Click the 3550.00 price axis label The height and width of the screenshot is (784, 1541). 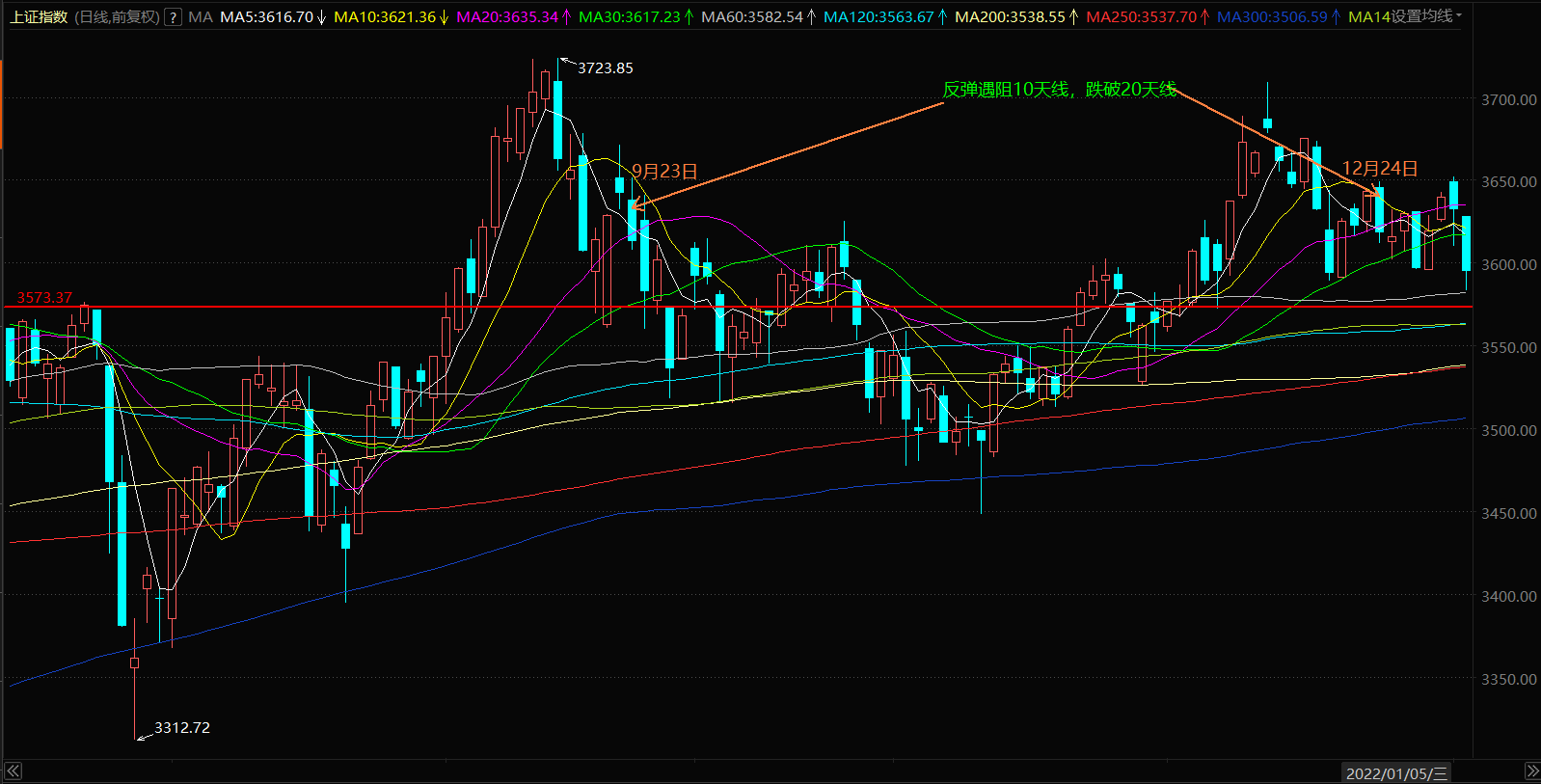(x=1509, y=347)
